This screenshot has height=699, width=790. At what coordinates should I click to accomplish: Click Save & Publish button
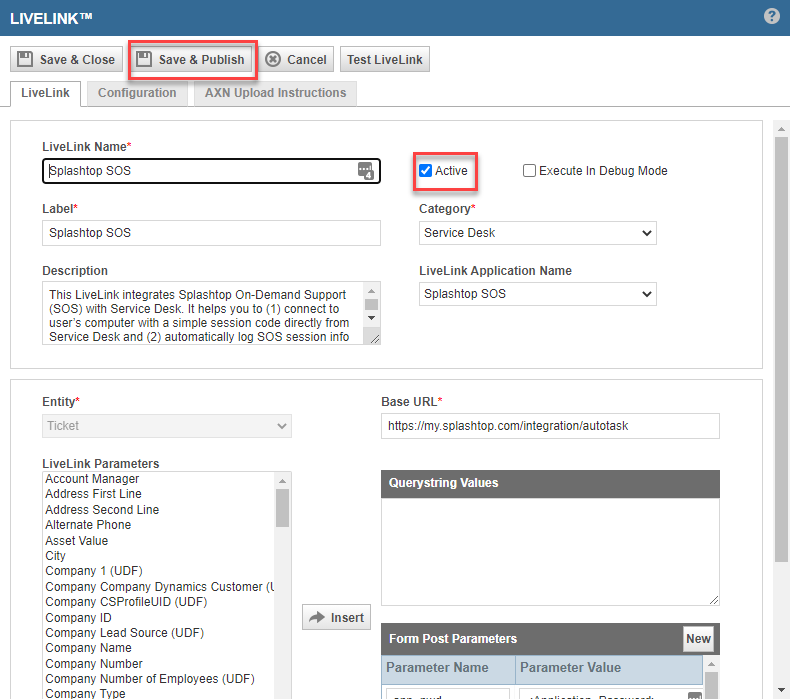point(191,59)
